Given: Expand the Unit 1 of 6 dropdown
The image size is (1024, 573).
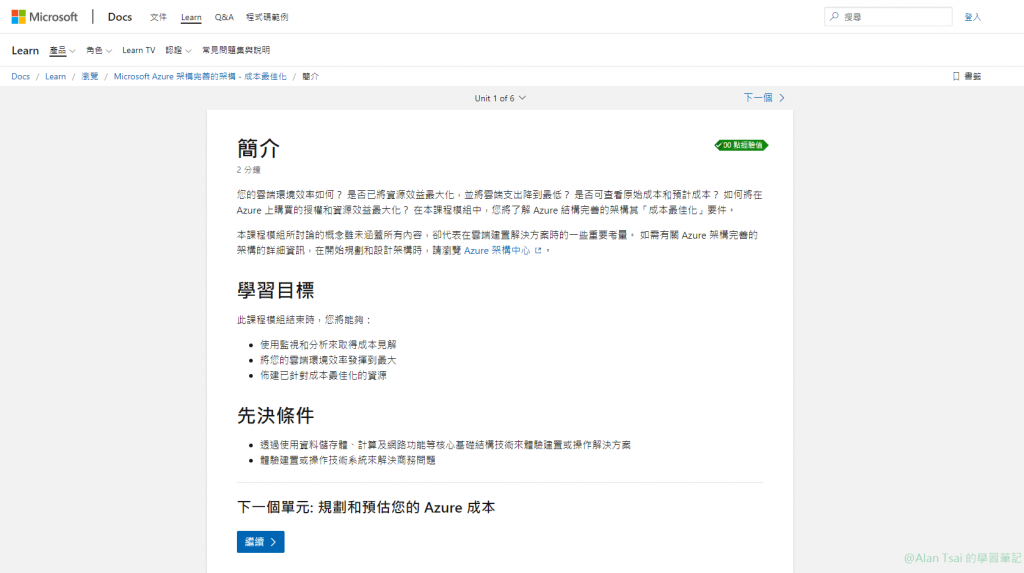Looking at the screenshot, I should tap(500, 98).
